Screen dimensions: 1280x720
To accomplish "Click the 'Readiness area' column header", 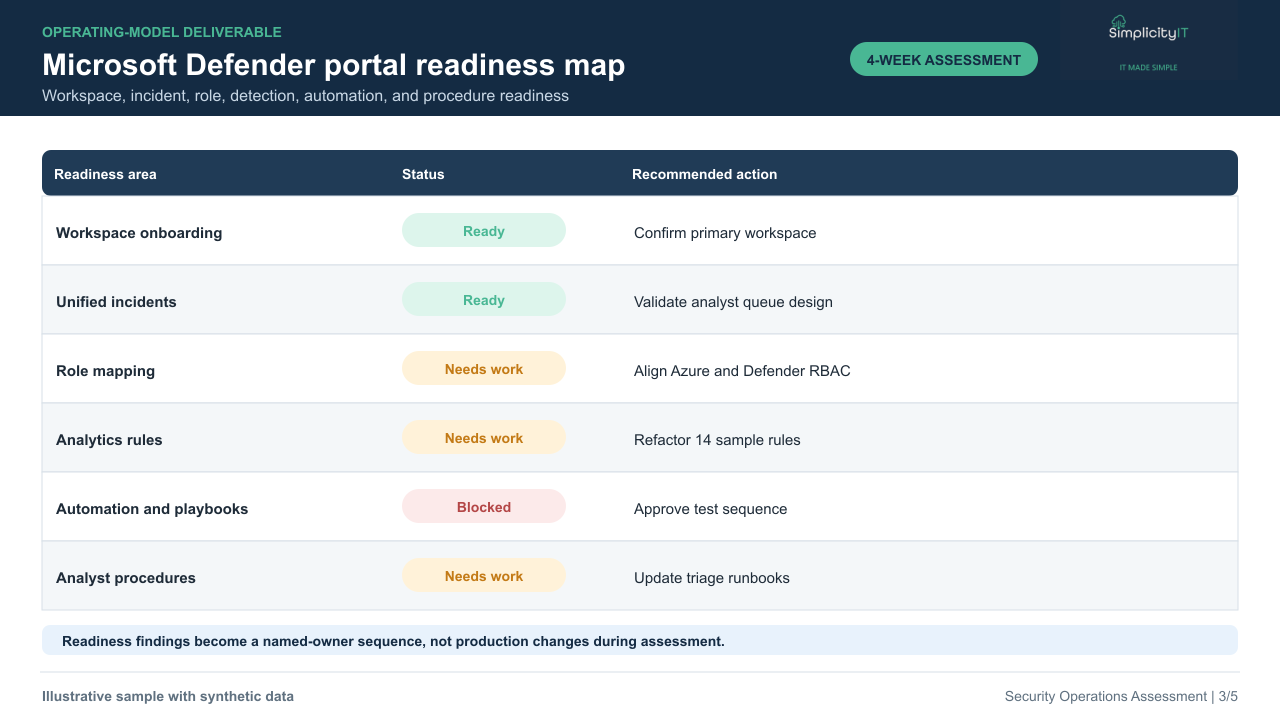I will [105, 174].
